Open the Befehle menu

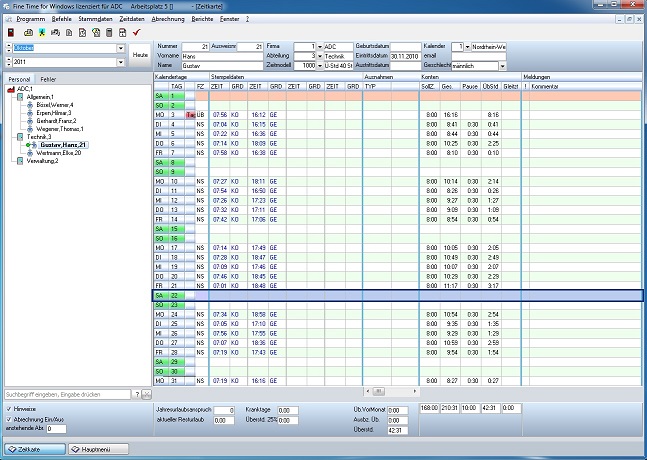click(x=61, y=19)
